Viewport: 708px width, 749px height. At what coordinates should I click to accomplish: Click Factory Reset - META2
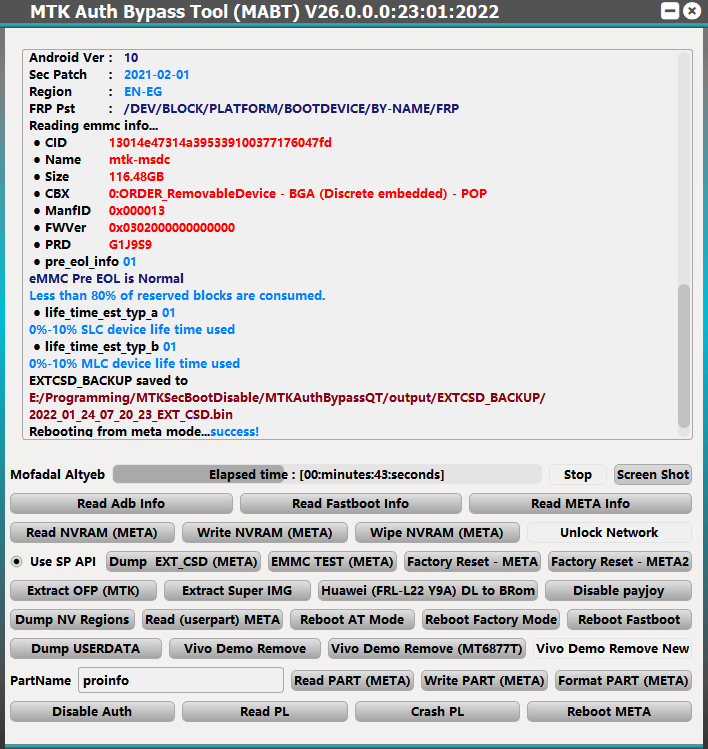tap(620, 562)
